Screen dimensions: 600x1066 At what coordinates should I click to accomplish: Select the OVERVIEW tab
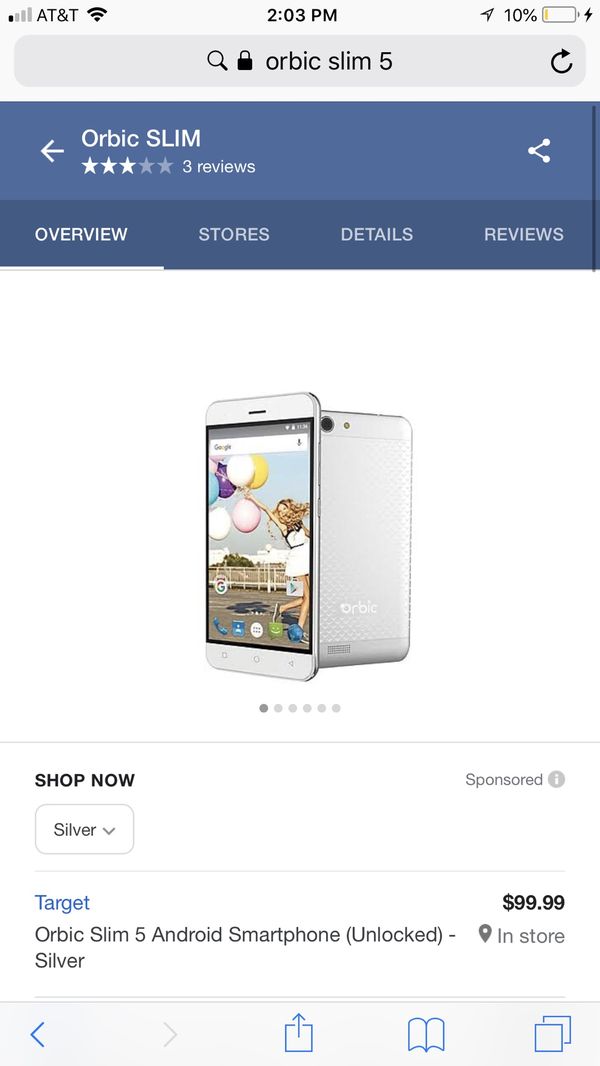coord(81,235)
